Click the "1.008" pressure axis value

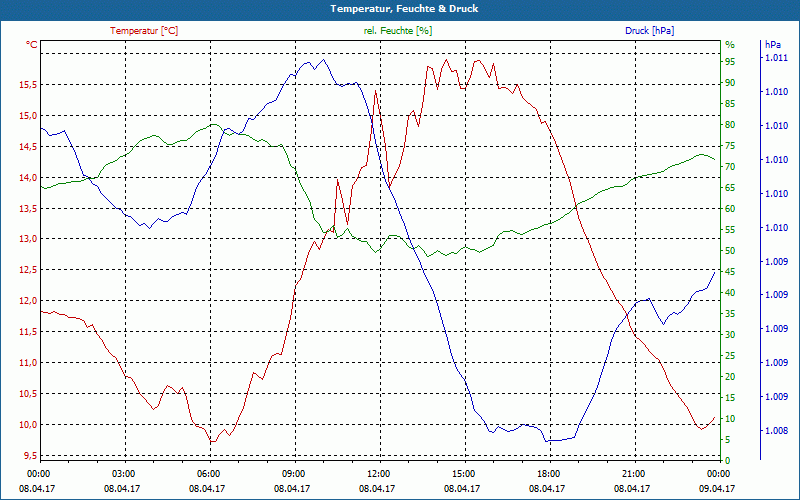click(776, 431)
